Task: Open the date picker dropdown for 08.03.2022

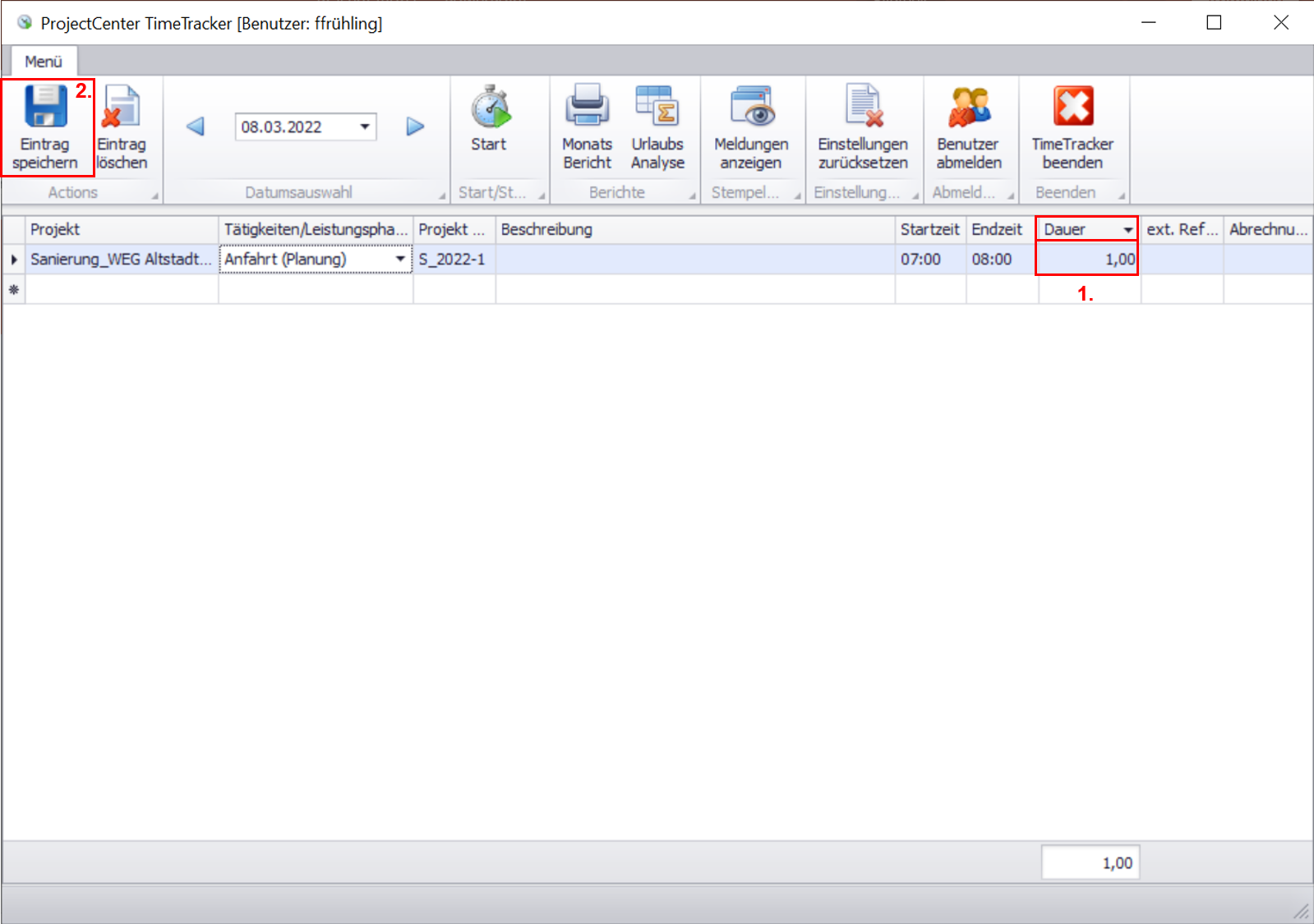Action: (x=364, y=126)
